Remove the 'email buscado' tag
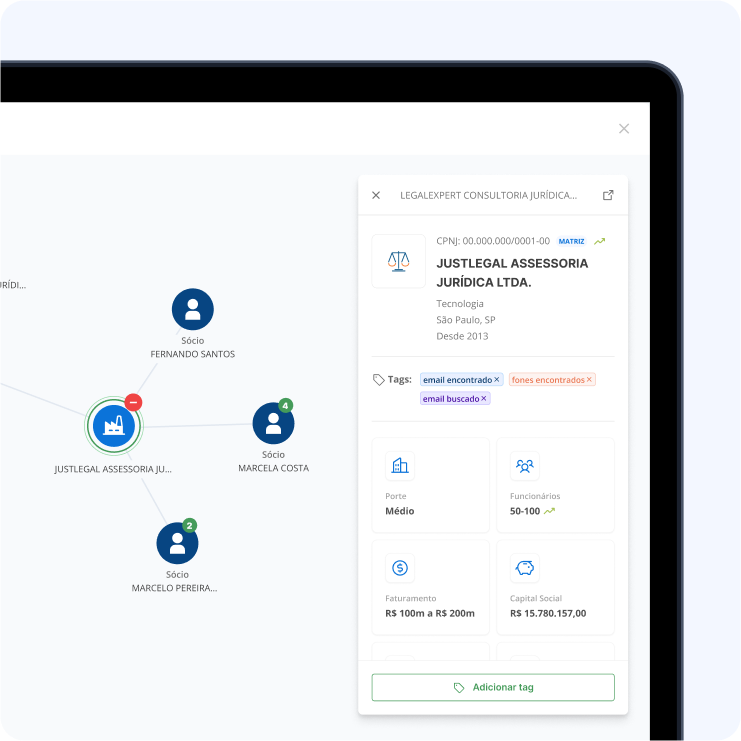This screenshot has width=741, height=741. point(484,399)
